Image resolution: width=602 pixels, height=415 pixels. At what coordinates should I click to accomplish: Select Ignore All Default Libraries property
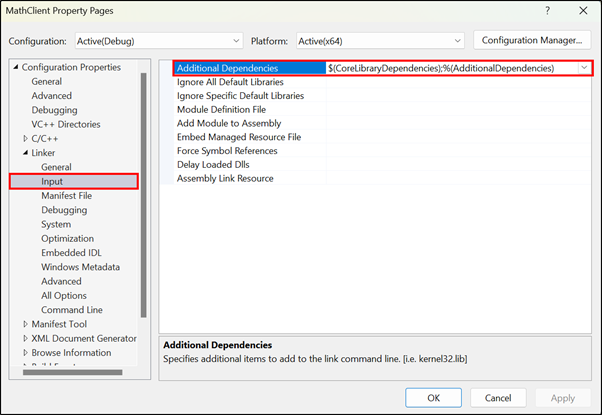coord(230,82)
